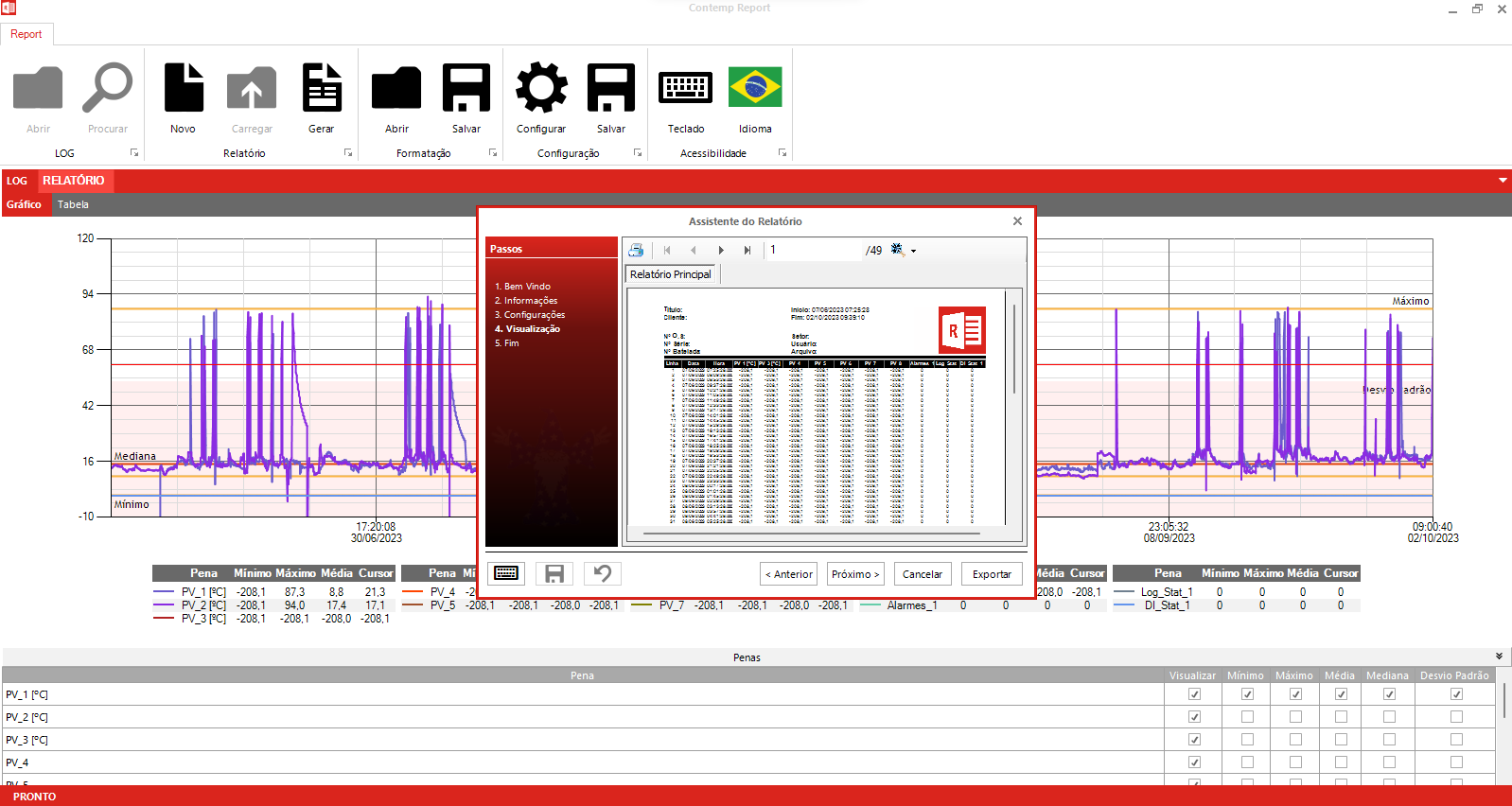Go to next page of report preview
Screen dimensions: 1512x806
[721, 250]
